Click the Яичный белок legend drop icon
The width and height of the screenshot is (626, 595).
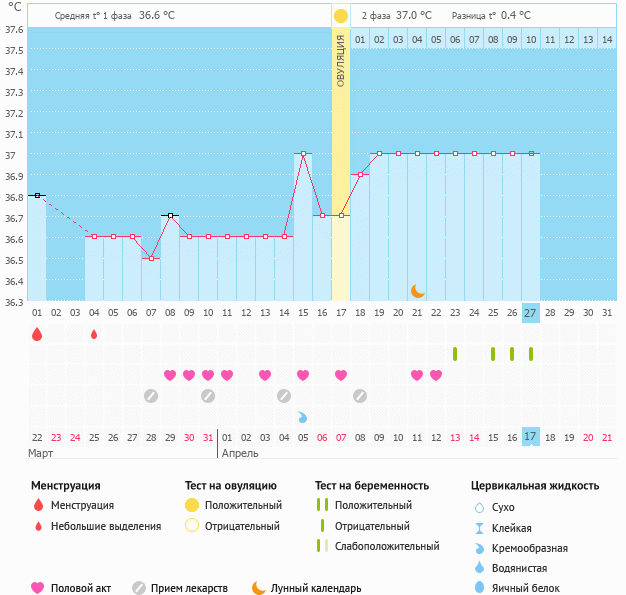point(479,589)
